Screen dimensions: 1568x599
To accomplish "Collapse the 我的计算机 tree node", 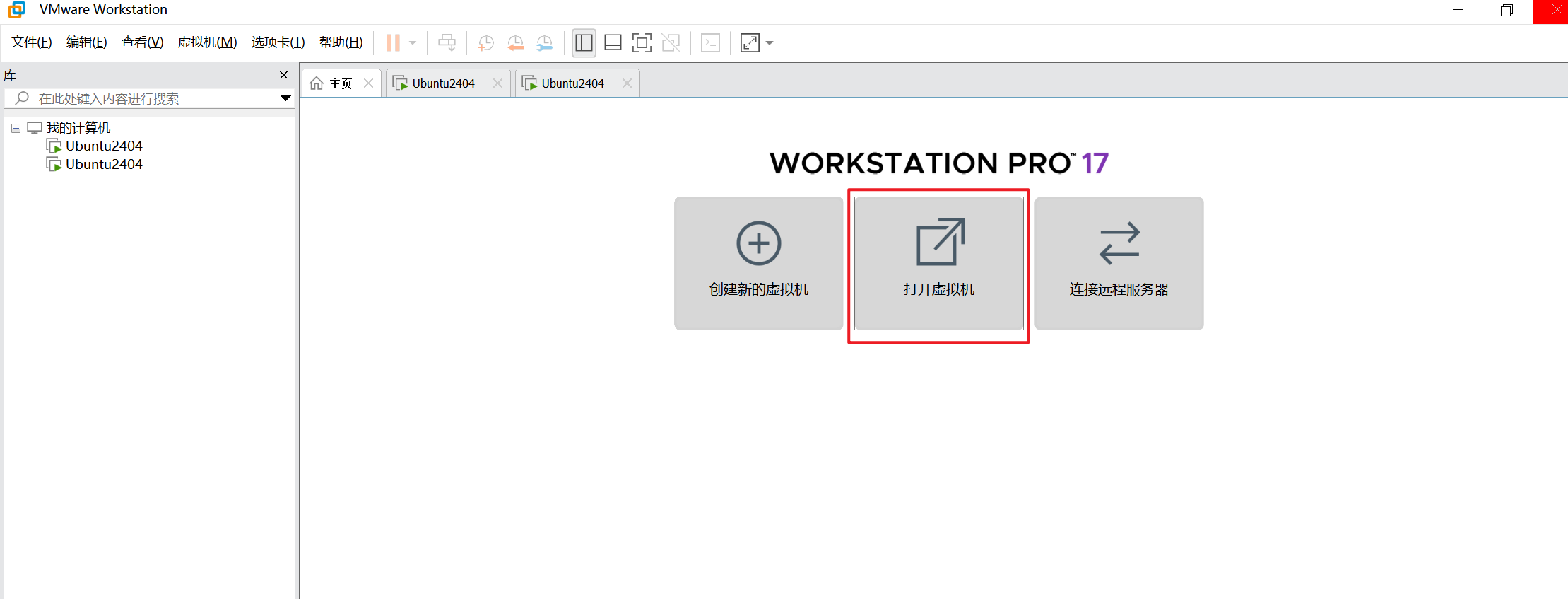I will coord(16,128).
